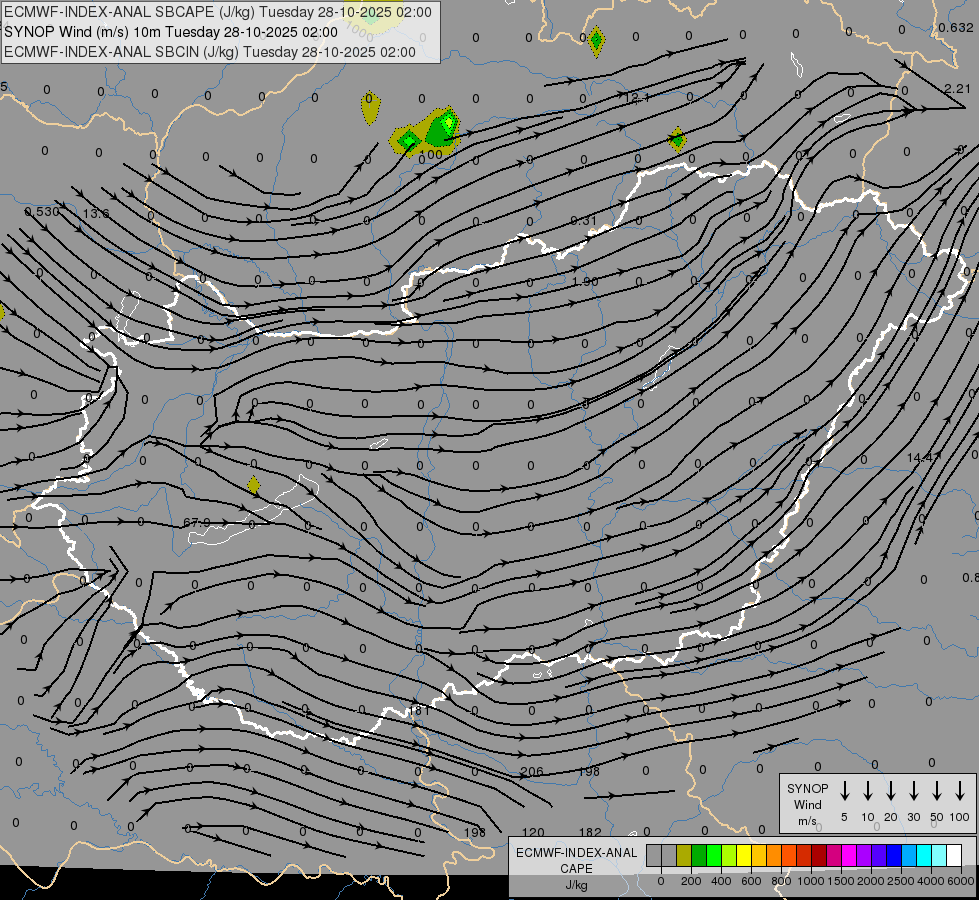Click the 200 tick label in CAPE legend
Viewport: 979px width, 900px height.
point(691,881)
